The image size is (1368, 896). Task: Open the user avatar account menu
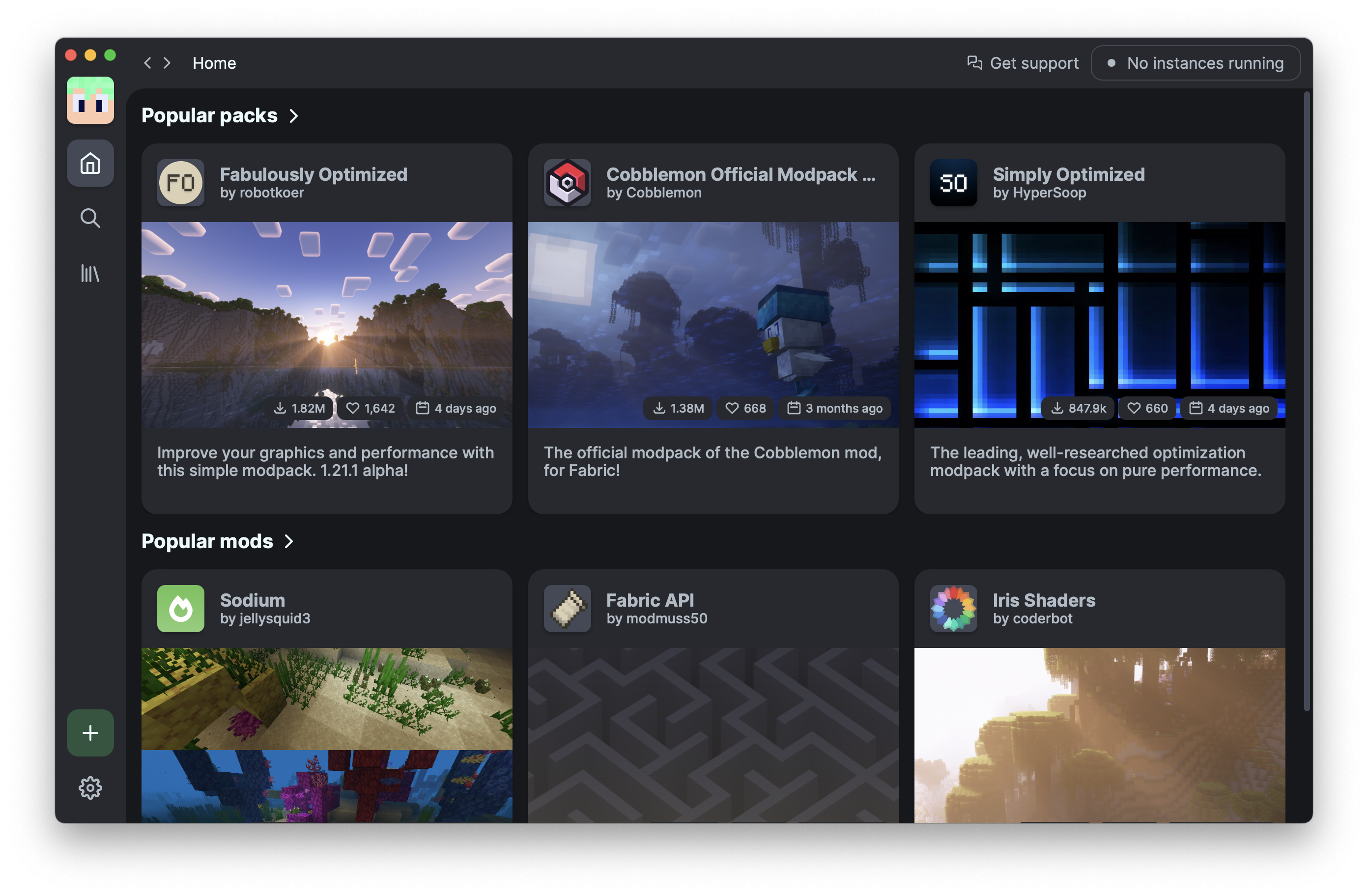tap(90, 100)
